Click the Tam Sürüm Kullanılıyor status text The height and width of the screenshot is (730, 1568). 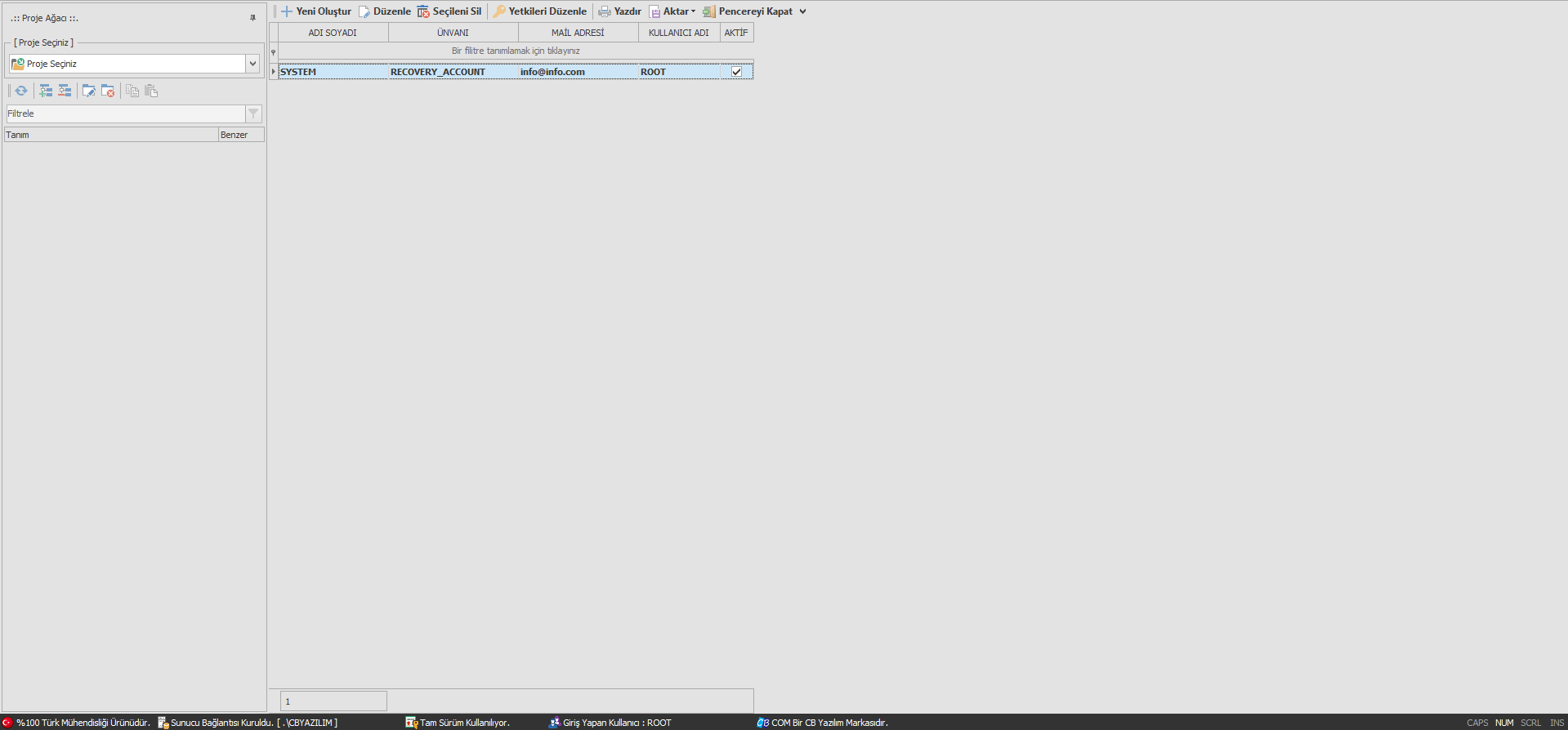[x=465, y=723]
